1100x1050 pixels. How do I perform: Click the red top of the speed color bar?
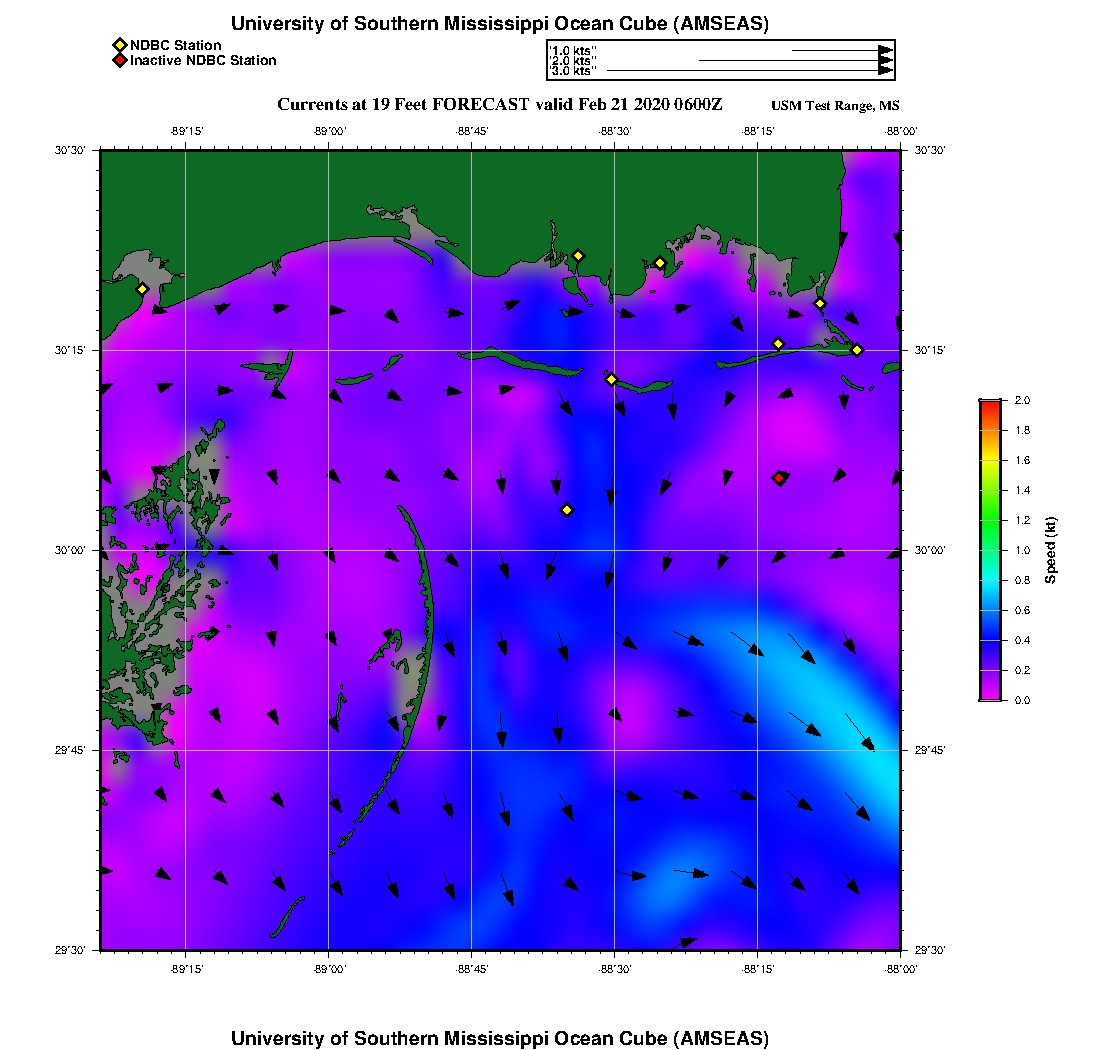click(990, 404)
